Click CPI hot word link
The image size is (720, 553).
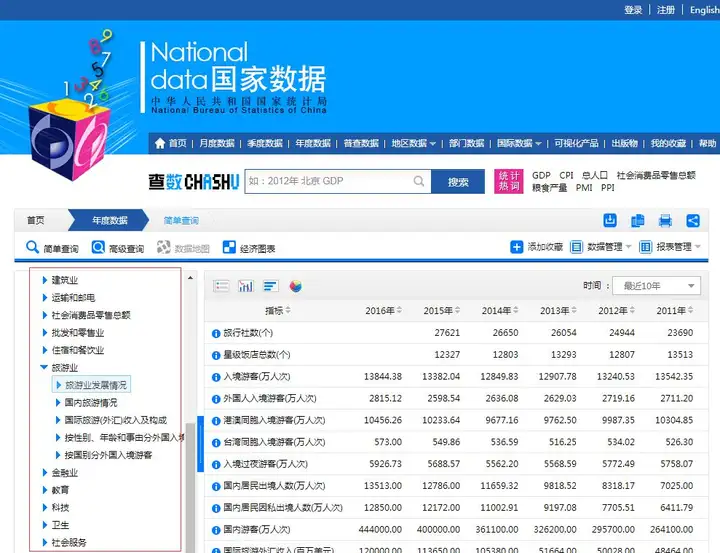tap(566, 175)
